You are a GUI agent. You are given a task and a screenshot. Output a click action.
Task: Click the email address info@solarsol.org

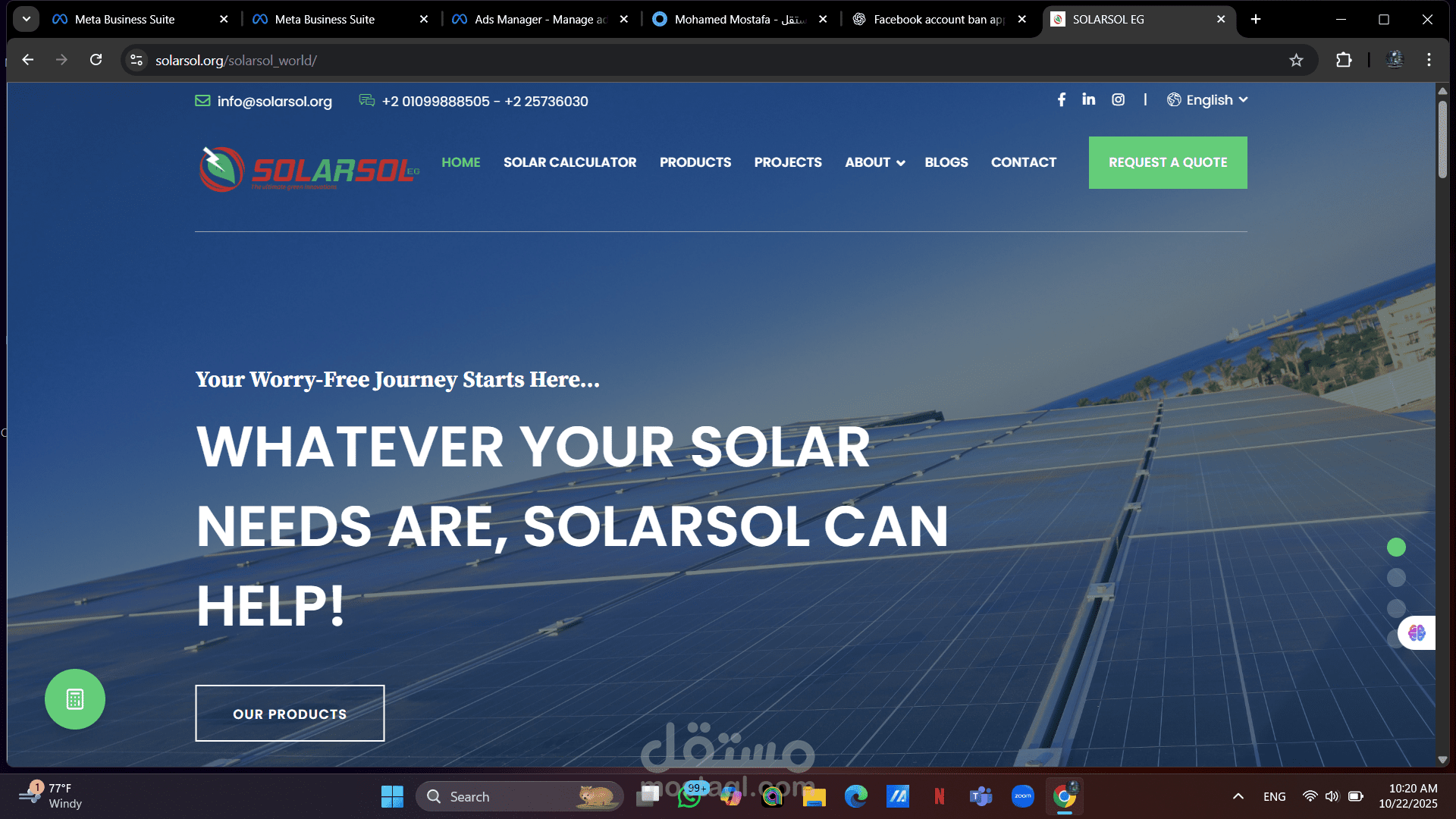(274, 101)
